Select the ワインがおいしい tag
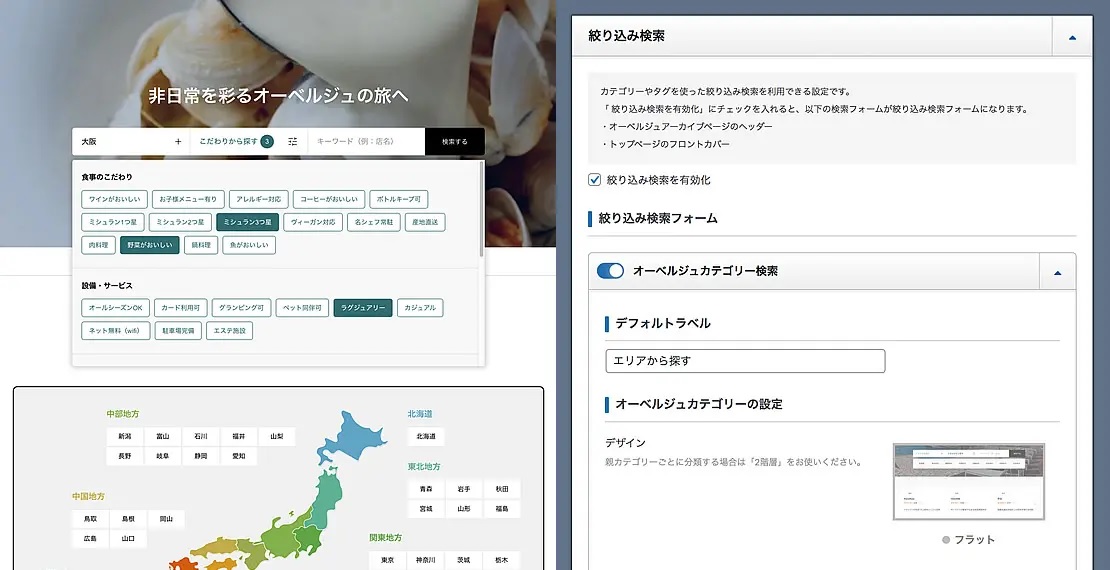 115,199
